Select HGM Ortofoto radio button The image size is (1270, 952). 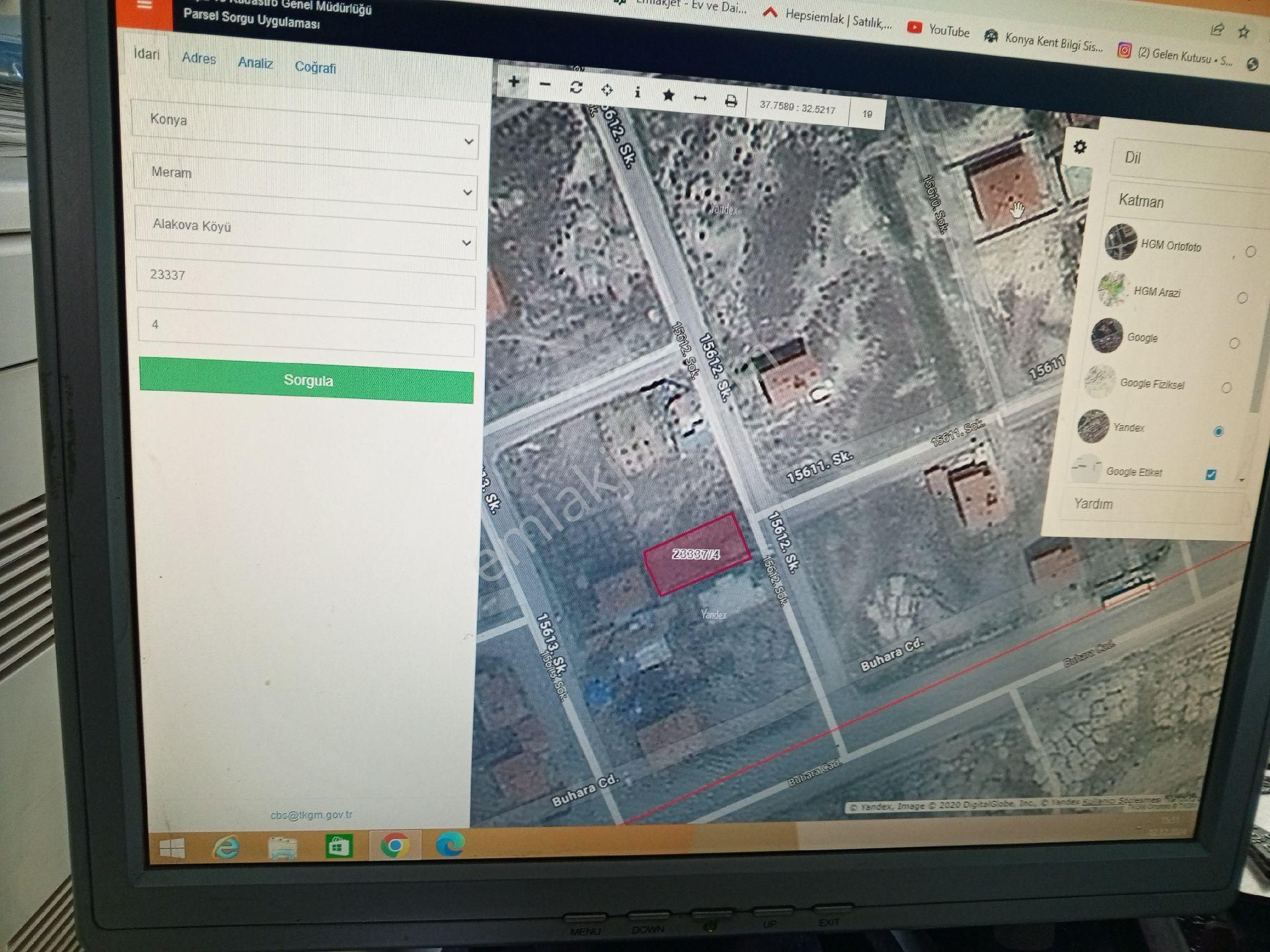(x=1250, y=252)
